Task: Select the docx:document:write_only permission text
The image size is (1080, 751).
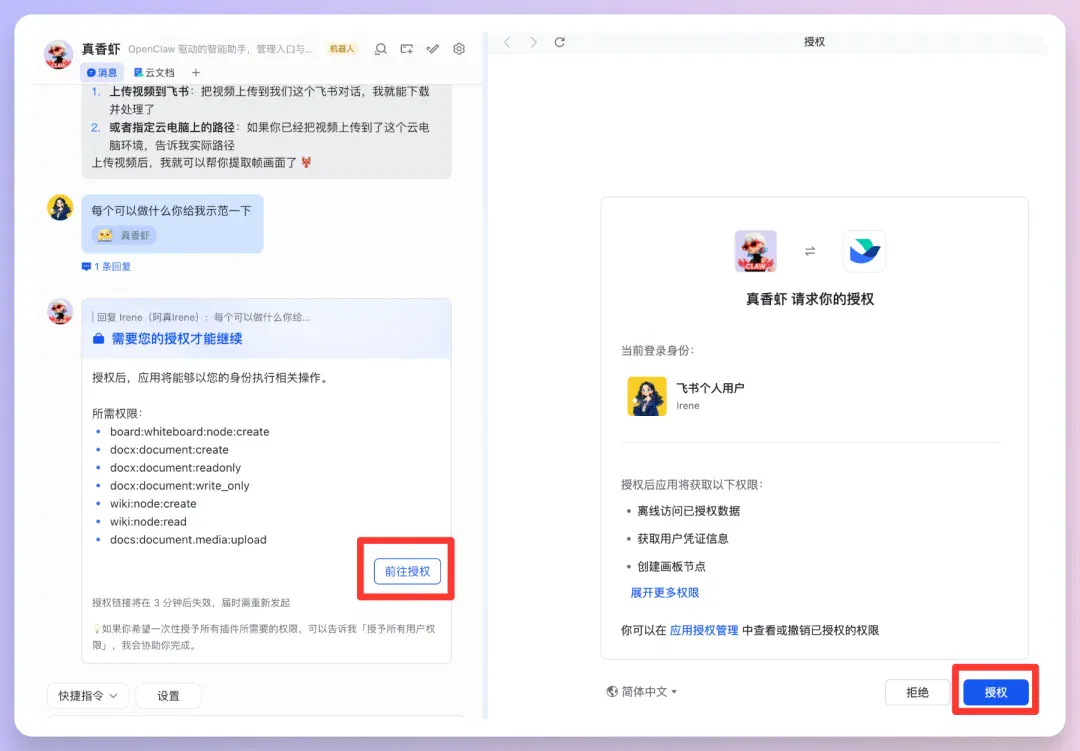Action: click(179, 485)
